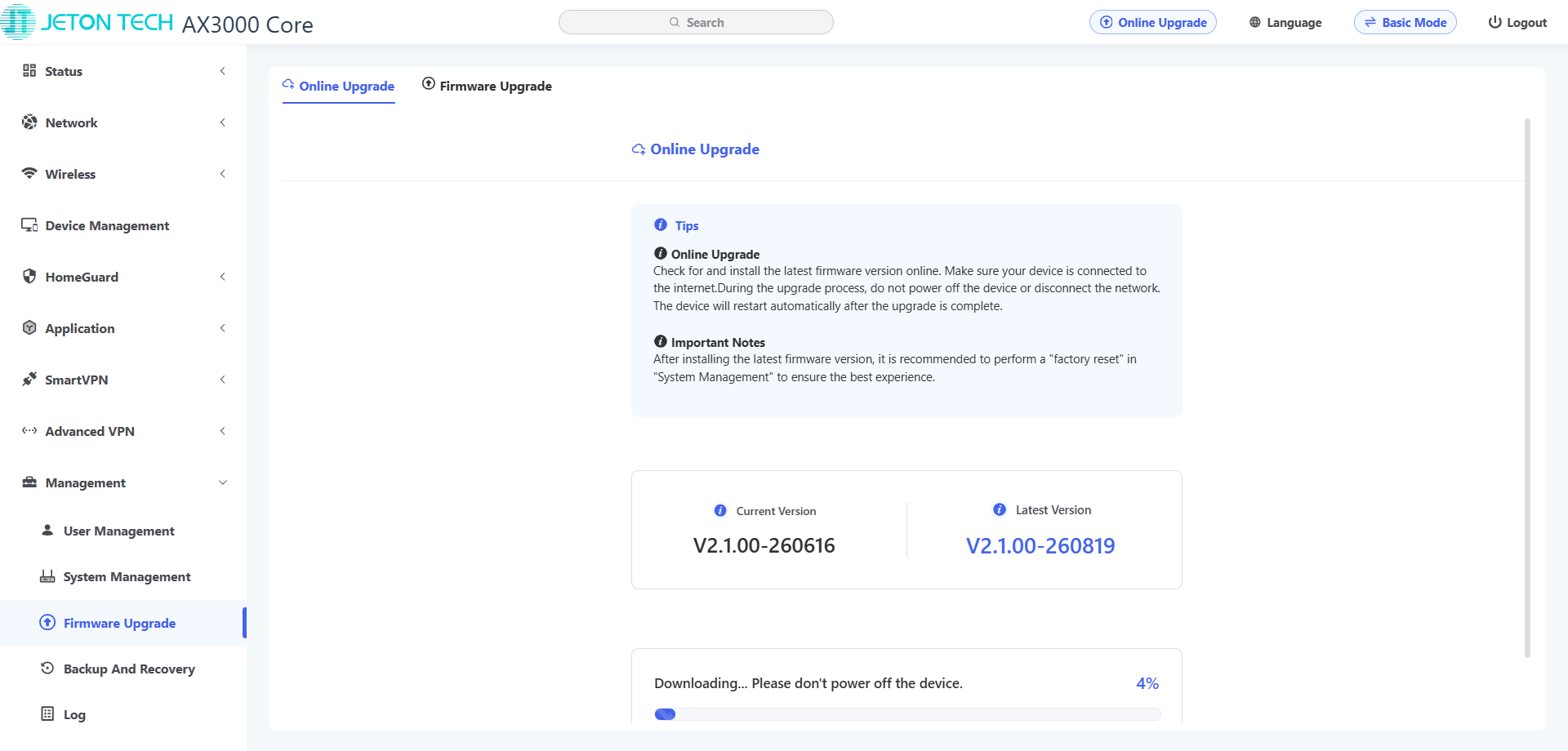Open Firmware Upgrade in the sidebar
The height and width of the screenshot is (751, 1568).
tap(122, 623)
